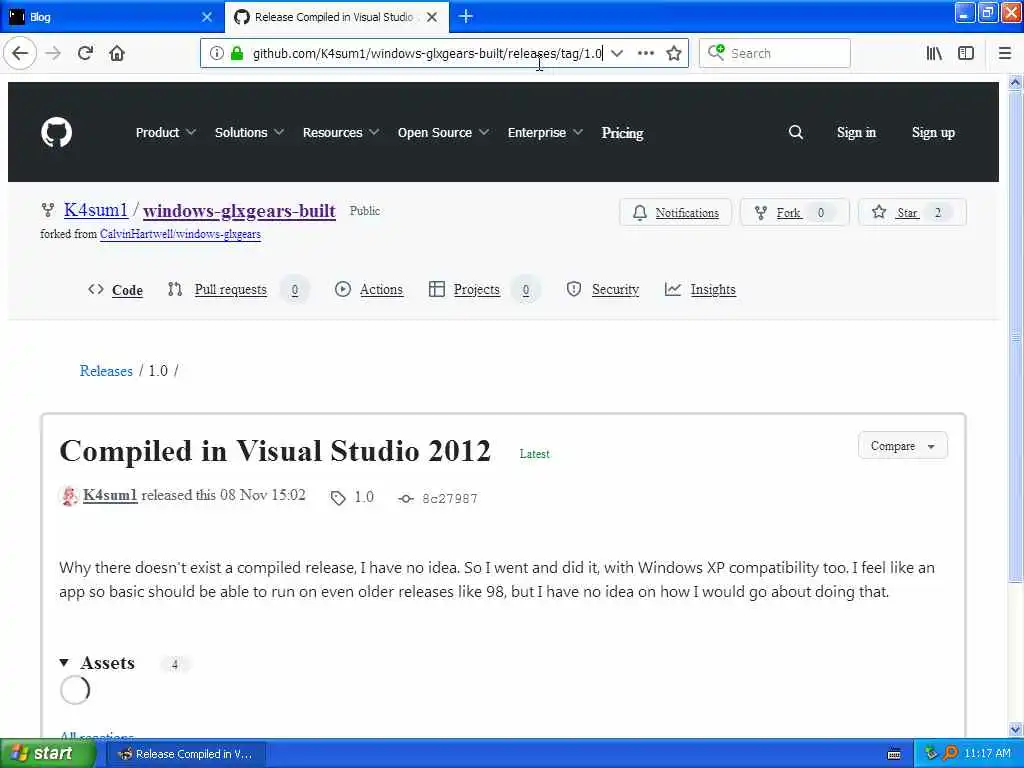Click the browser Back arrow button
Image resolution: width=1024 pixels, height=768 pixels.
[20, 53]
